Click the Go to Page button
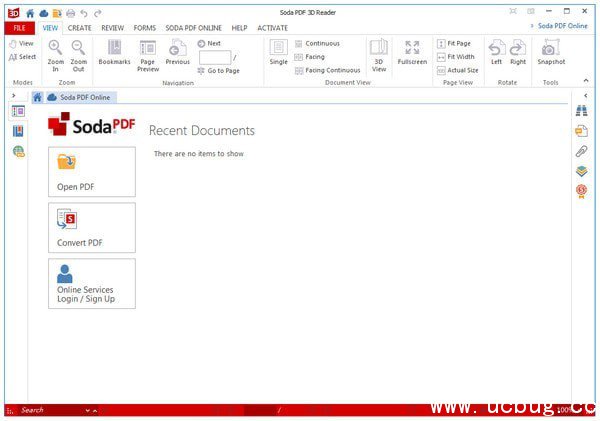The image size is (600, 421). coord(218,71)
